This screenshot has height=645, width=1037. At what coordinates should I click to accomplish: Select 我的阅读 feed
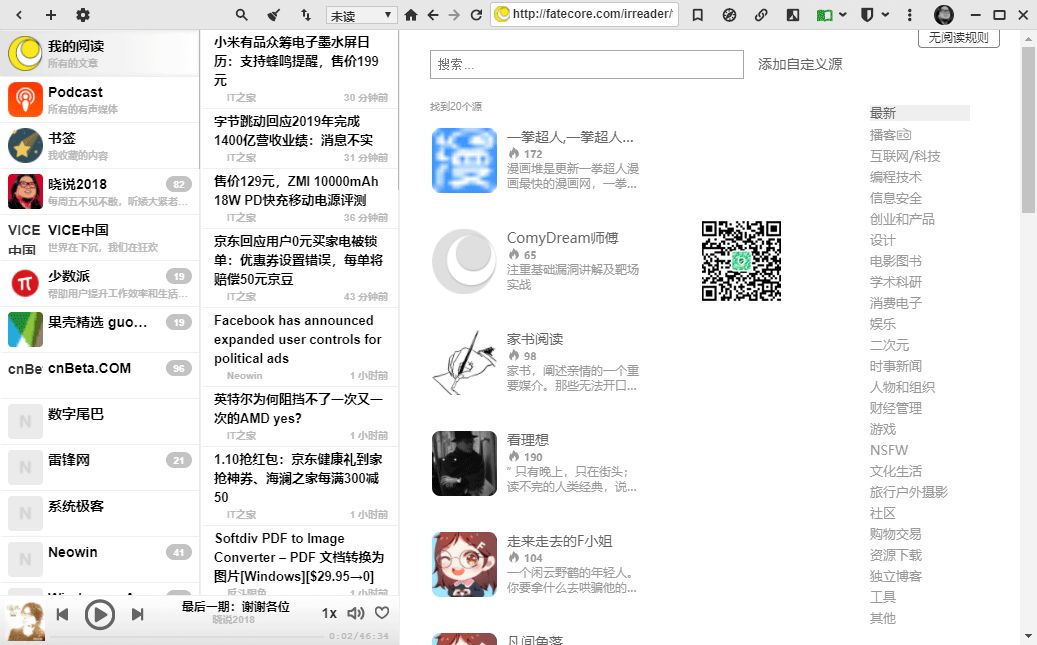pos(99,54)
